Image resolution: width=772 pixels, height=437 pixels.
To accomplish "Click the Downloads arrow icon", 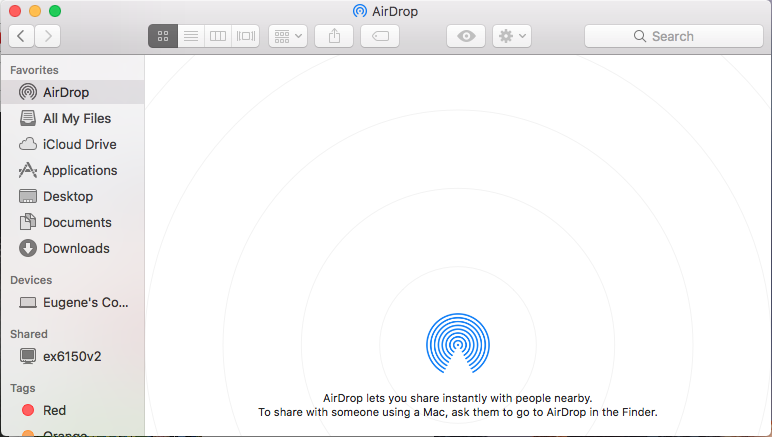I will coord(28,248).
